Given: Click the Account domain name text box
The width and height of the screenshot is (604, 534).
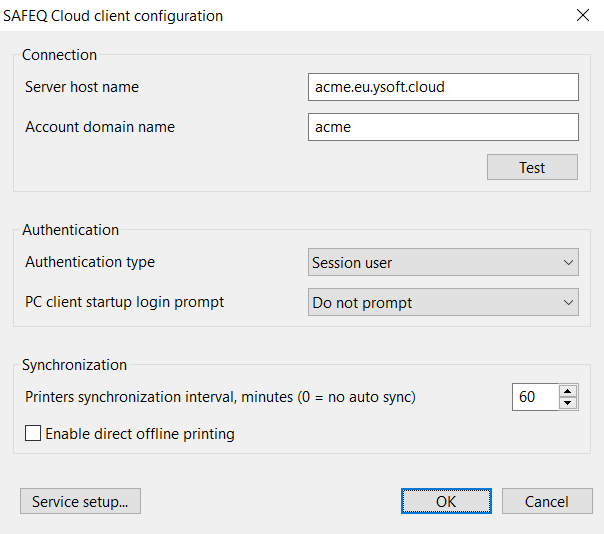Looking at the screenshot, I should [444, 127].
